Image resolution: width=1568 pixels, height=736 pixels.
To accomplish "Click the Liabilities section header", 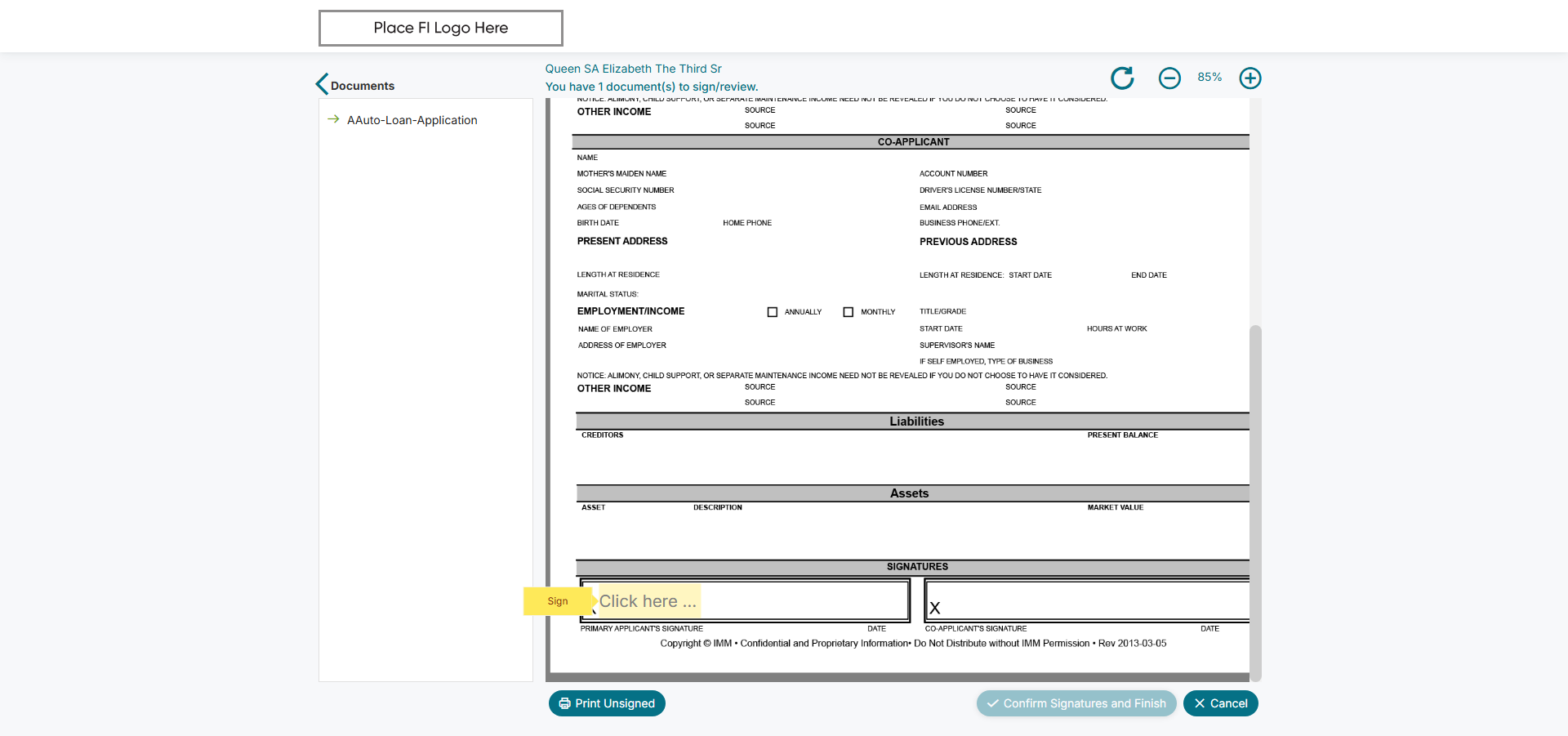I will (x=913, y=422).
